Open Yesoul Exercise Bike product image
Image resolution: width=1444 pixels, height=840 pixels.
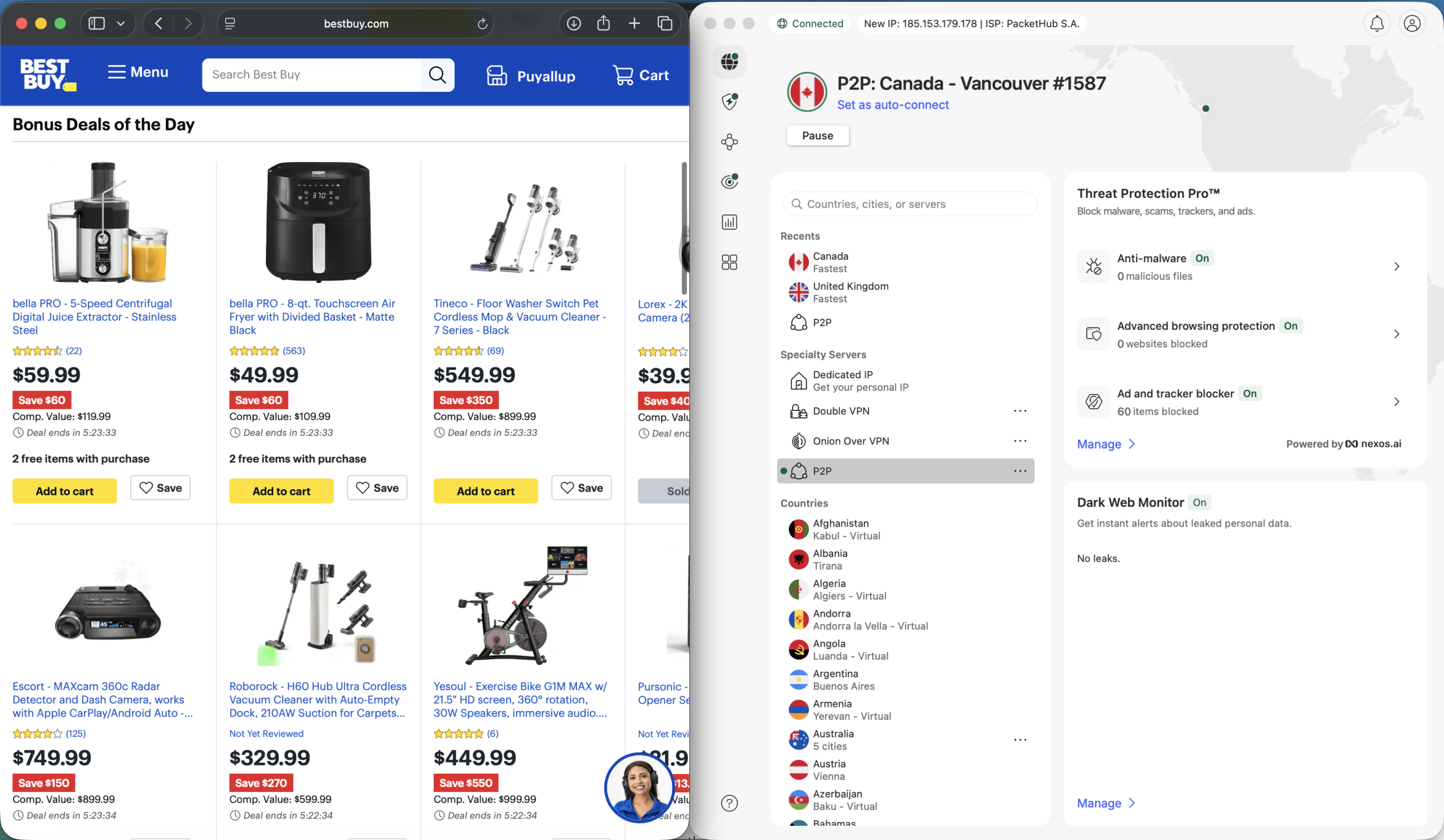coord(523,605)
